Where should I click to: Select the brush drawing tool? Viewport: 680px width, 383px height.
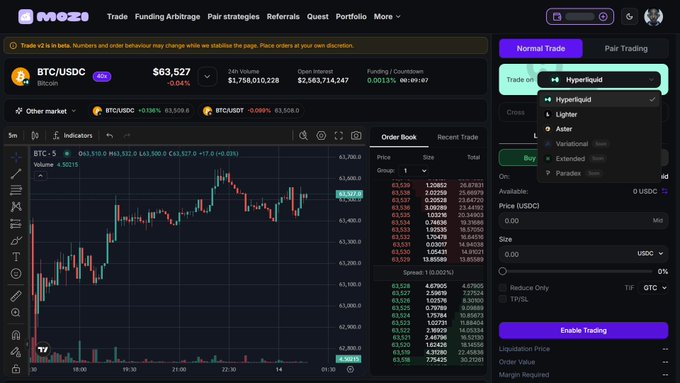(16, 240)
